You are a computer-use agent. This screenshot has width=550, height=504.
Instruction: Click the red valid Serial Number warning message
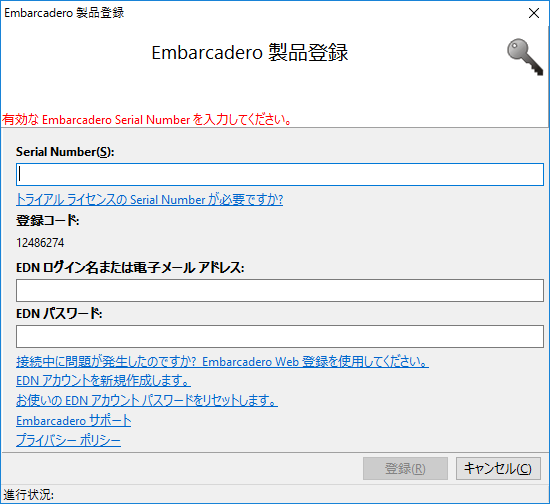click(x=147, y=120)
